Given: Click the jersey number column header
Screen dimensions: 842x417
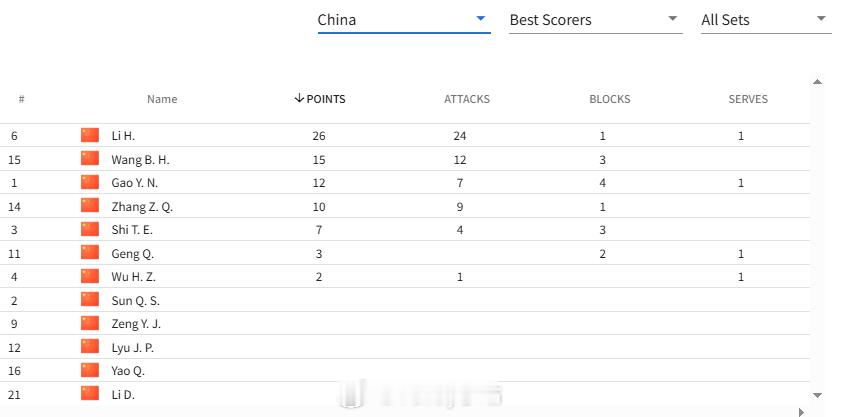Looking at the screenshot, I should click(x=21, y=99).
